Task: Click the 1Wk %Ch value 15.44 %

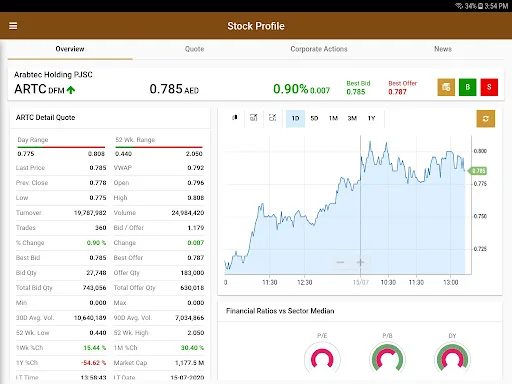Action: click(x=95, y=348)
